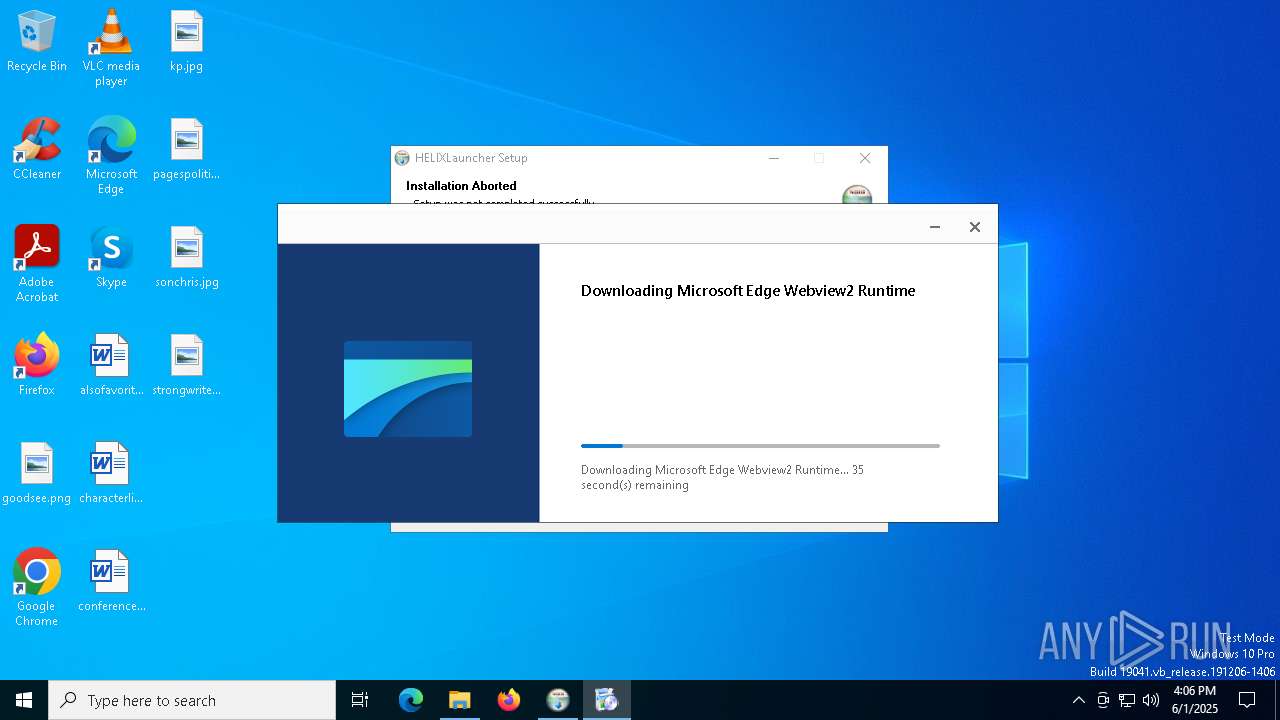Screen dimensions: 1280x720
Task: Click the taskbar search box
Action: (192, 700)
